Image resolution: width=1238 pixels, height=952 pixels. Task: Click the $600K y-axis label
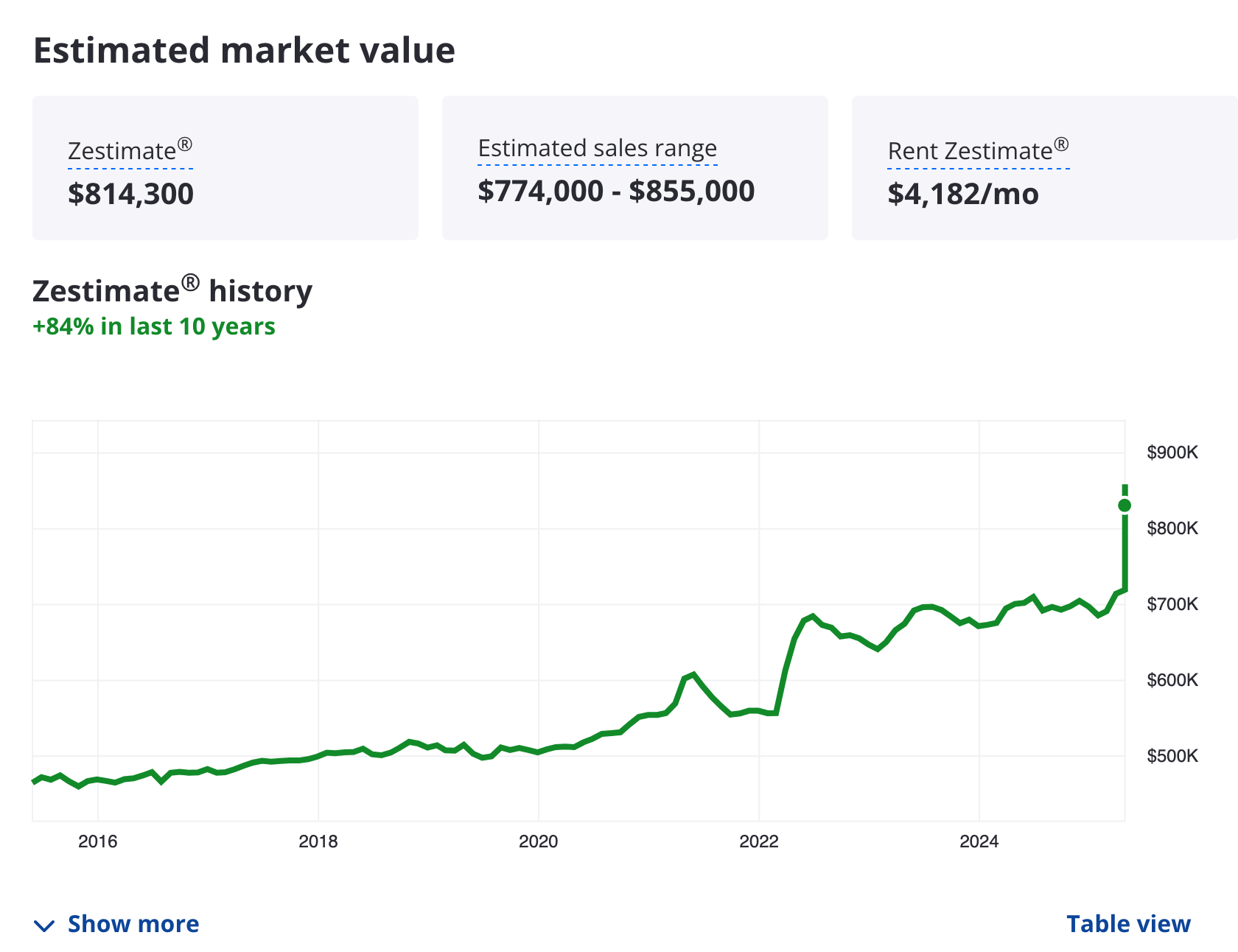(x=1172, y=680)
